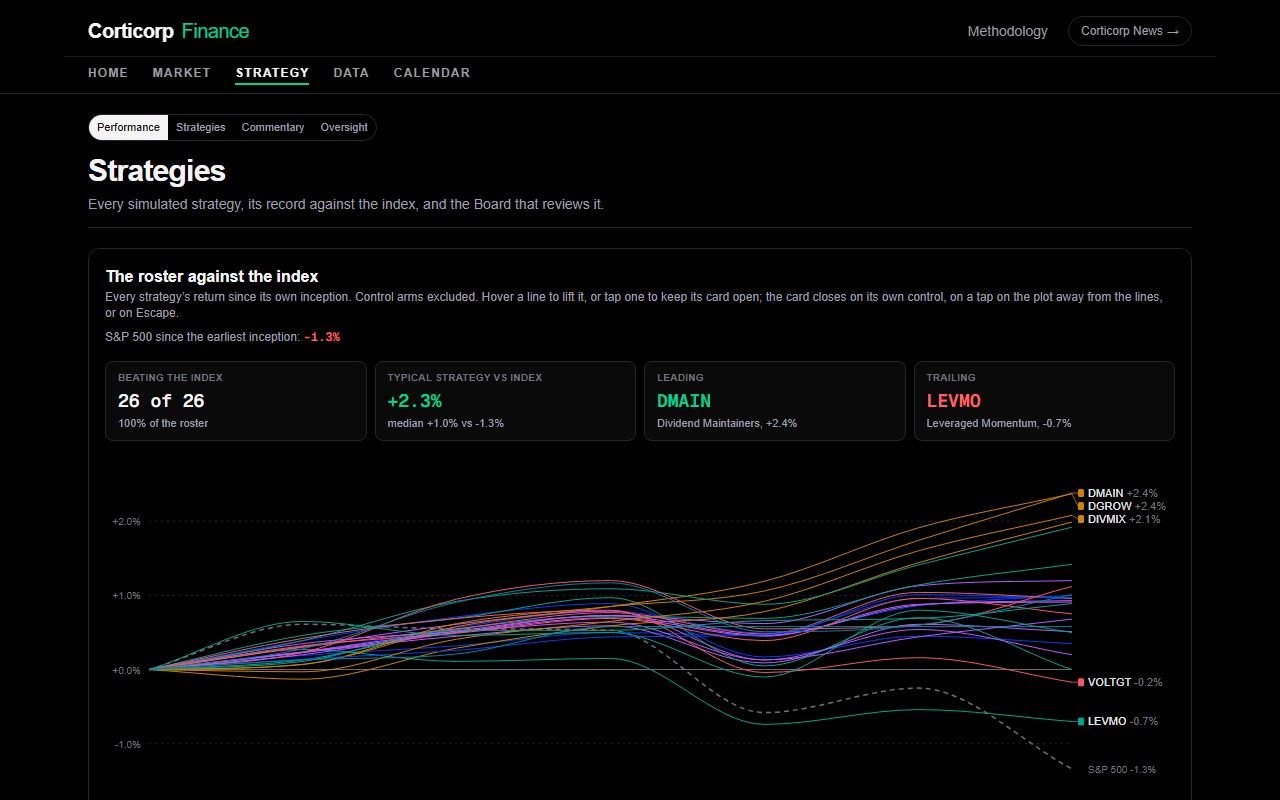This screenshot has width=1280, height=800.
Task: Select the STRATEGY nav tab
Action: (272, 73)
